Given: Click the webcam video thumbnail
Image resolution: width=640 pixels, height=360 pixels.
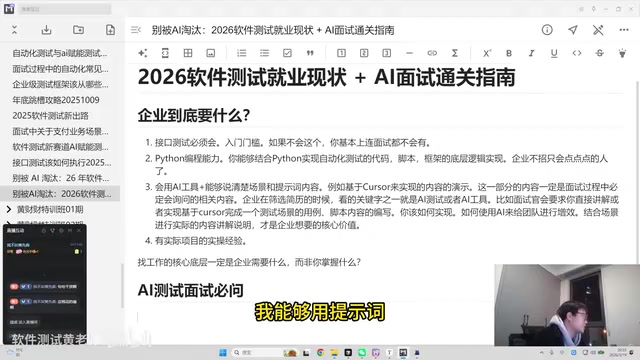Looking at the screenshot, I should pyautogui.click(x=567, y=305).
